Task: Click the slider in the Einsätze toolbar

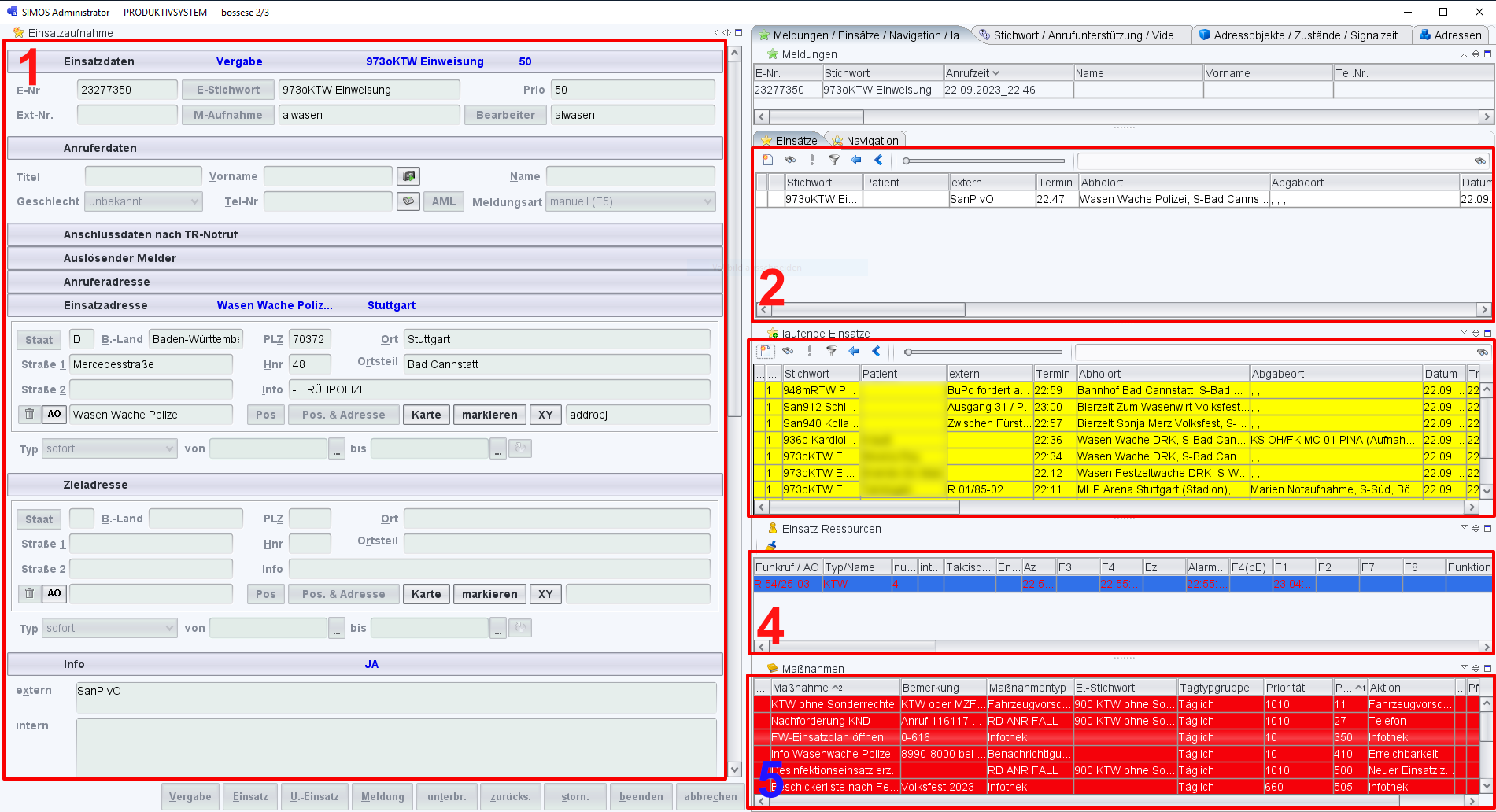Action: point(984,161)
